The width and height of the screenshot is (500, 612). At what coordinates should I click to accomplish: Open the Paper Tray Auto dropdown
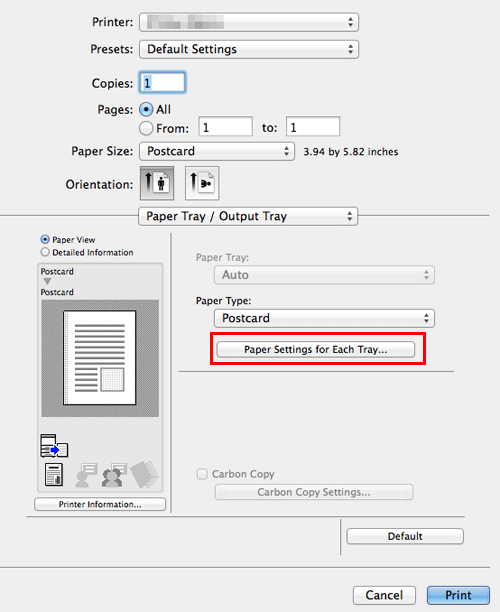(x=324, y=275)
